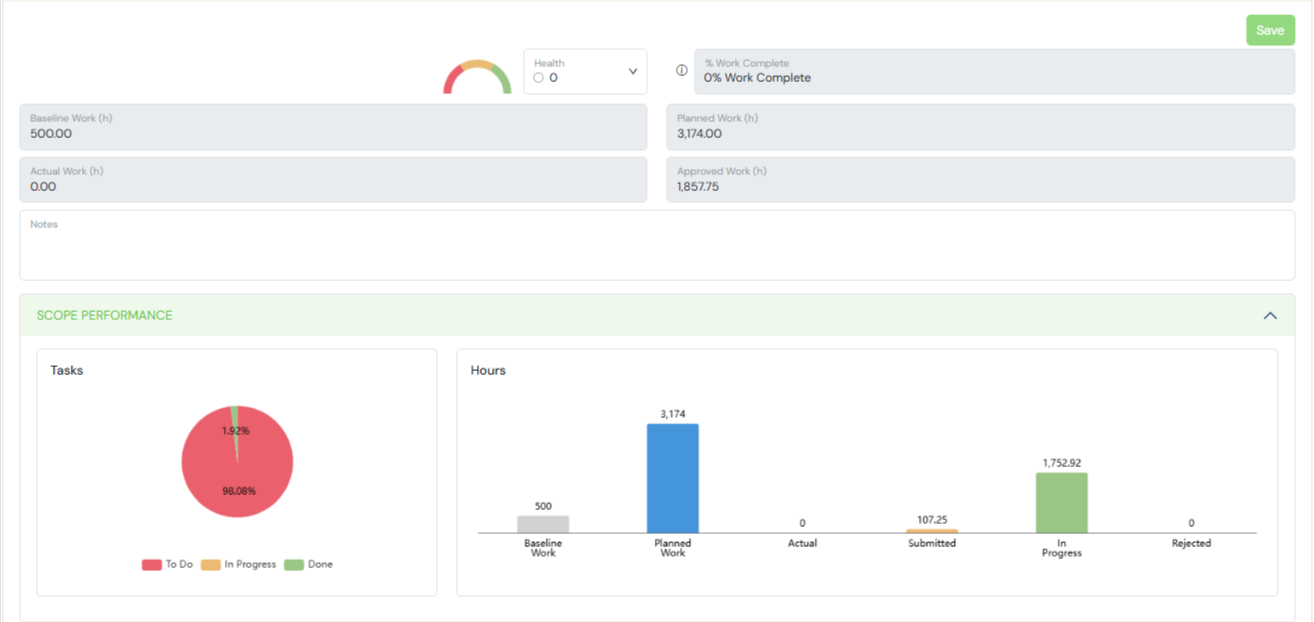The width and height of the screenshot is (1314, 622).
Task: Click the green In Progress bar
Action: [x=1061, y=502]
